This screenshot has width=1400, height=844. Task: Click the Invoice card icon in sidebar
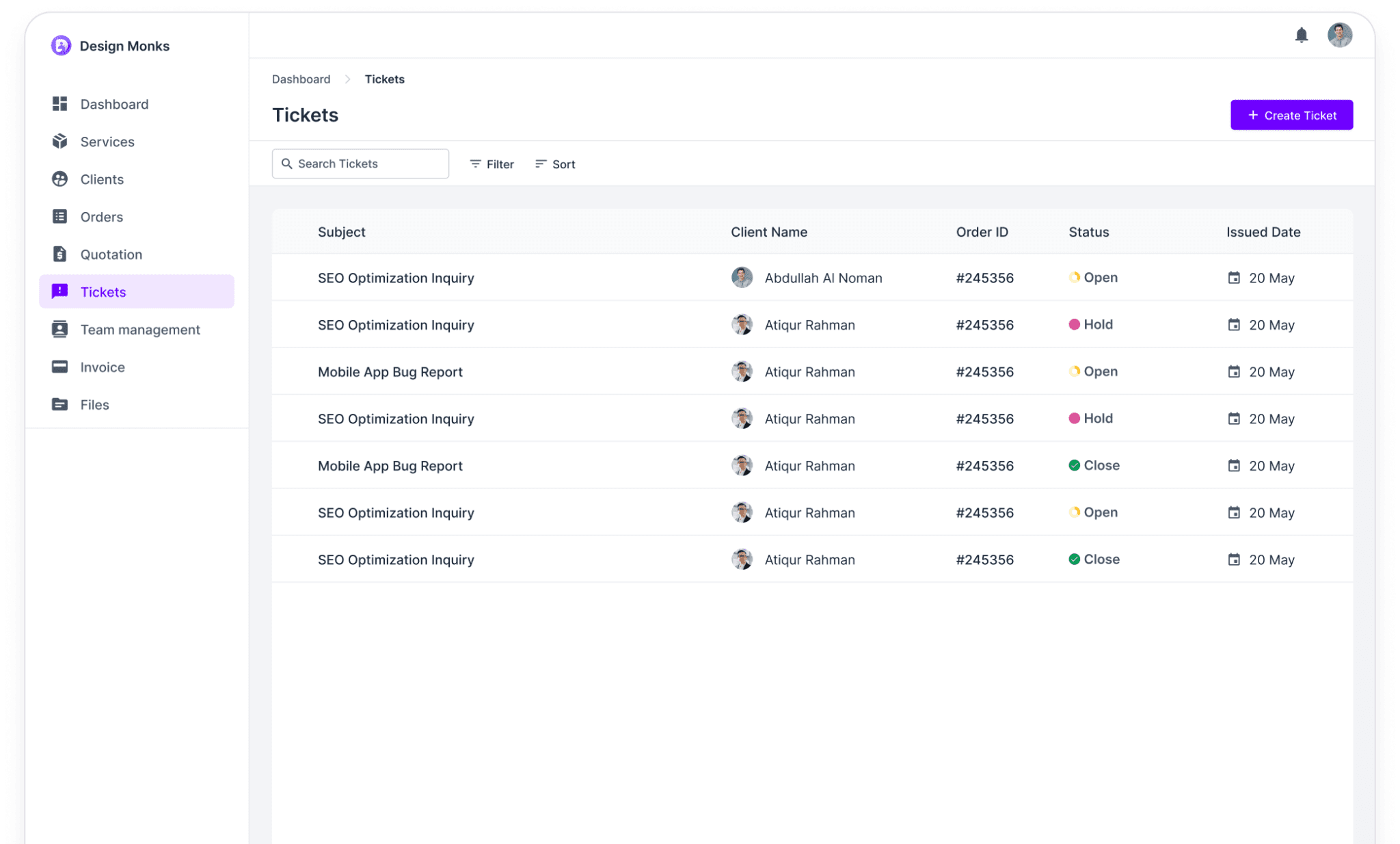pos(60,367)
